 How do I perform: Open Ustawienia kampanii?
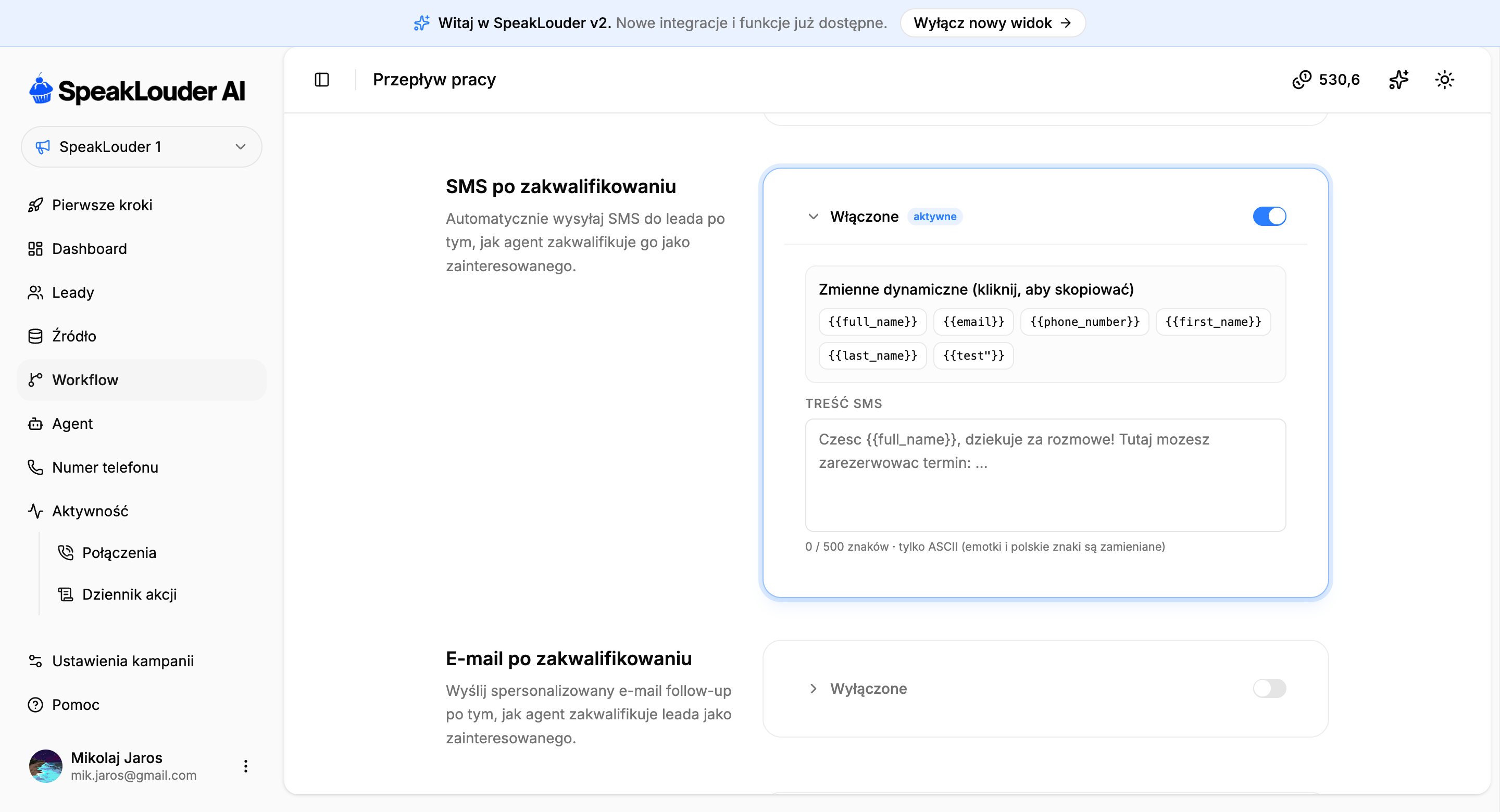point(142,661)
